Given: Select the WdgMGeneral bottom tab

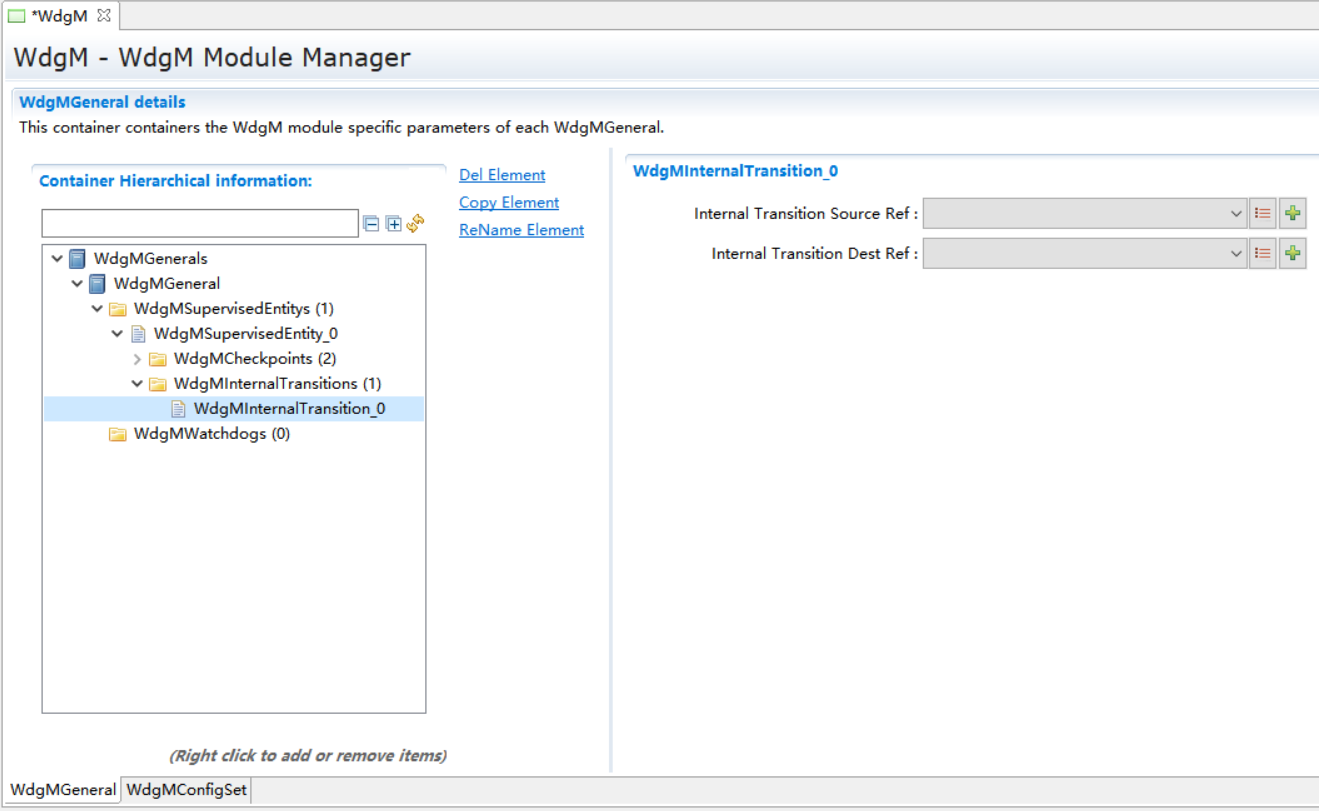Looking at the screenshot, I should pyautogui.click(x=63, y=790).
